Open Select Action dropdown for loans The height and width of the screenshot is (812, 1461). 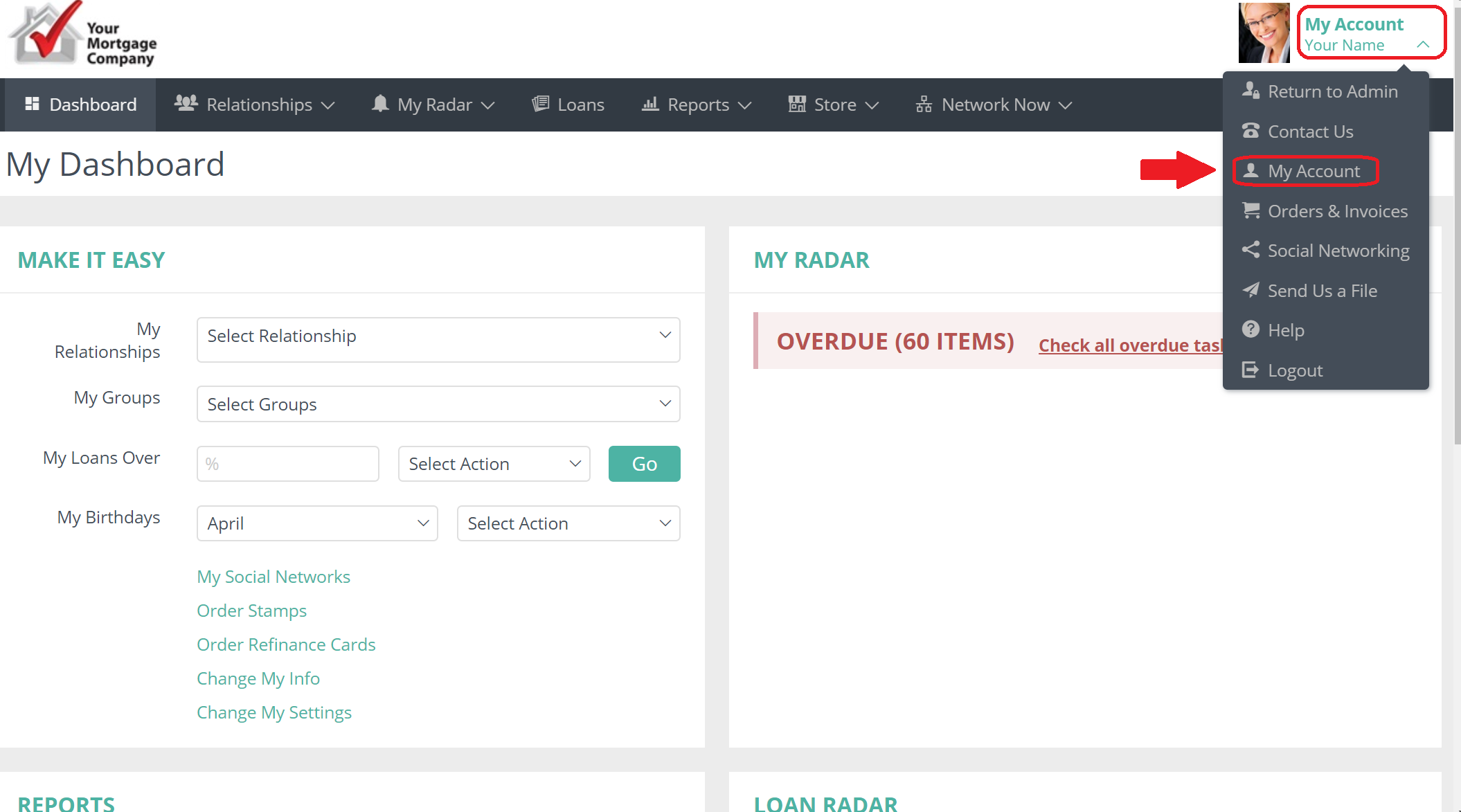(x=494, y=464)
